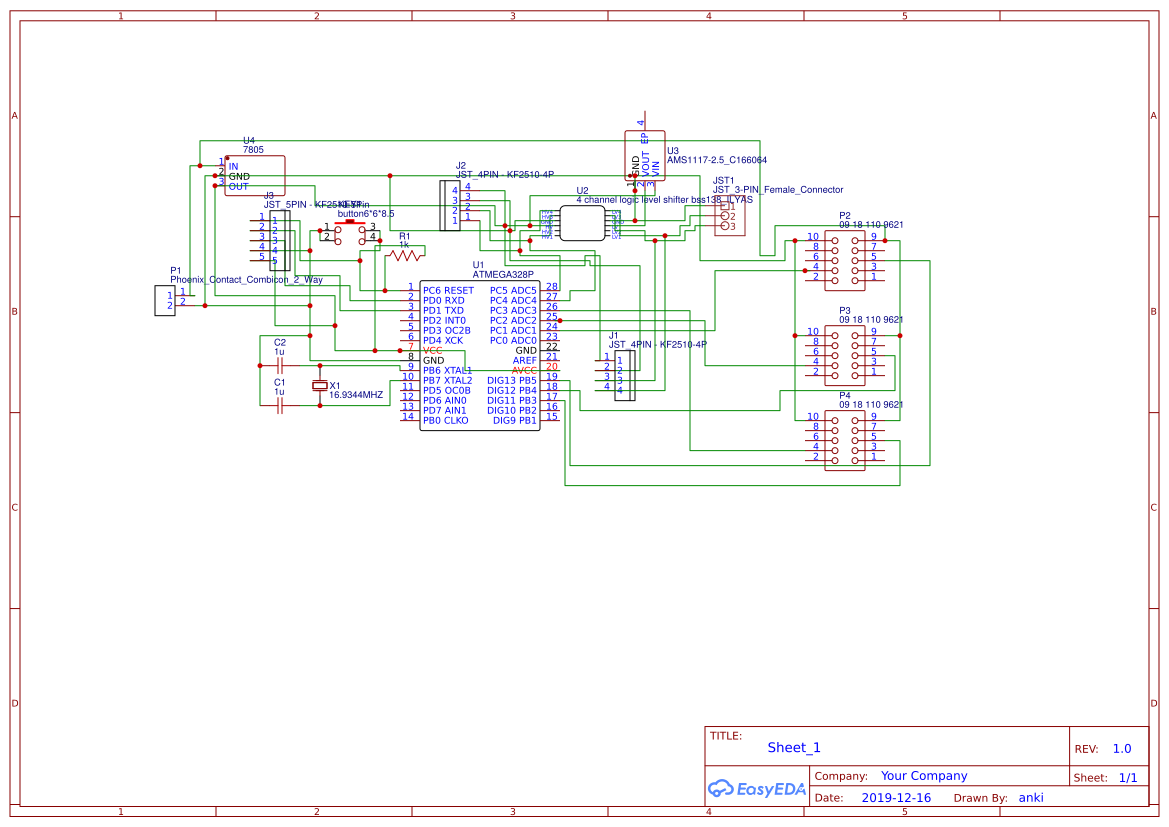1169x827 pixels.
Task: Click the REV value 1.0
Action: coord(1121,748)
